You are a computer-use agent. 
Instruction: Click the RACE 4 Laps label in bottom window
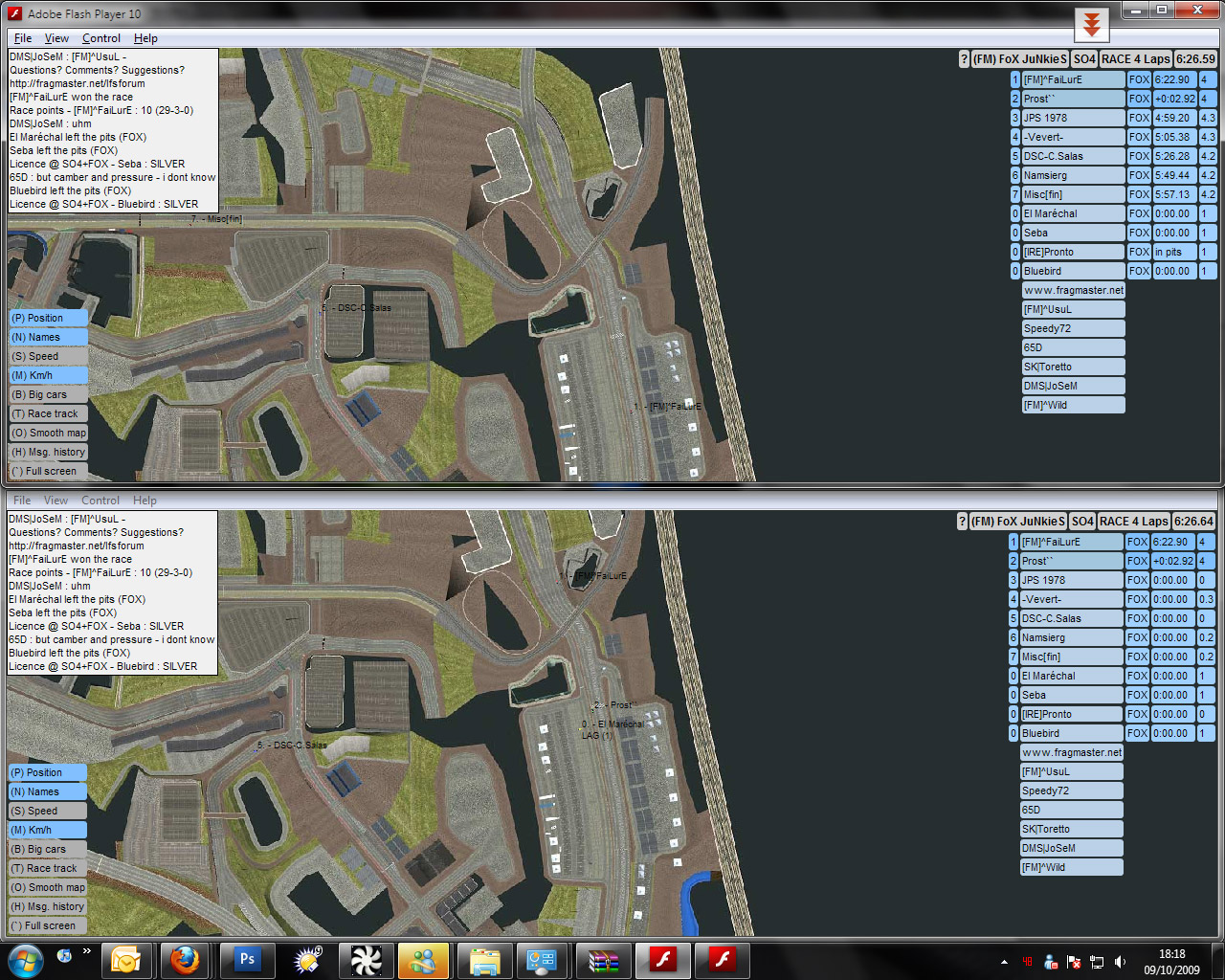point(1134,522)
